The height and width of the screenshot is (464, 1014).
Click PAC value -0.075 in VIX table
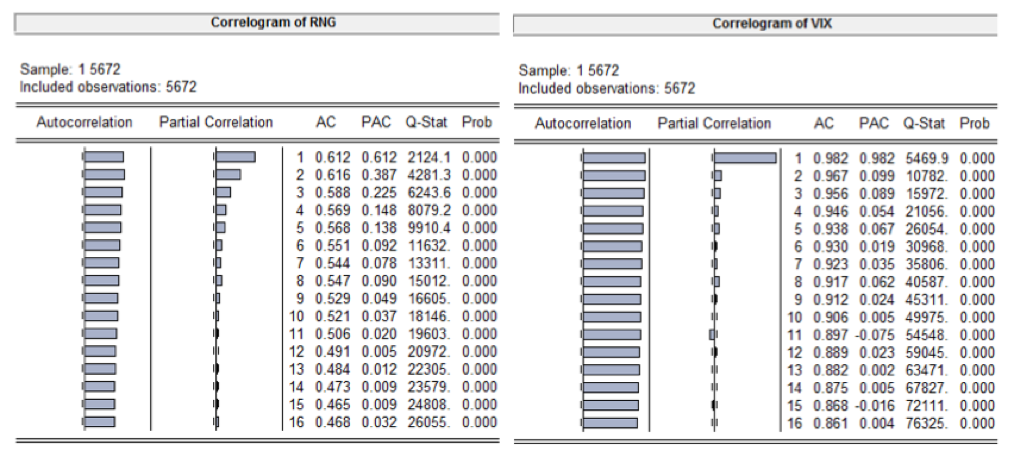pyautogui.click(x=875, y=334)
